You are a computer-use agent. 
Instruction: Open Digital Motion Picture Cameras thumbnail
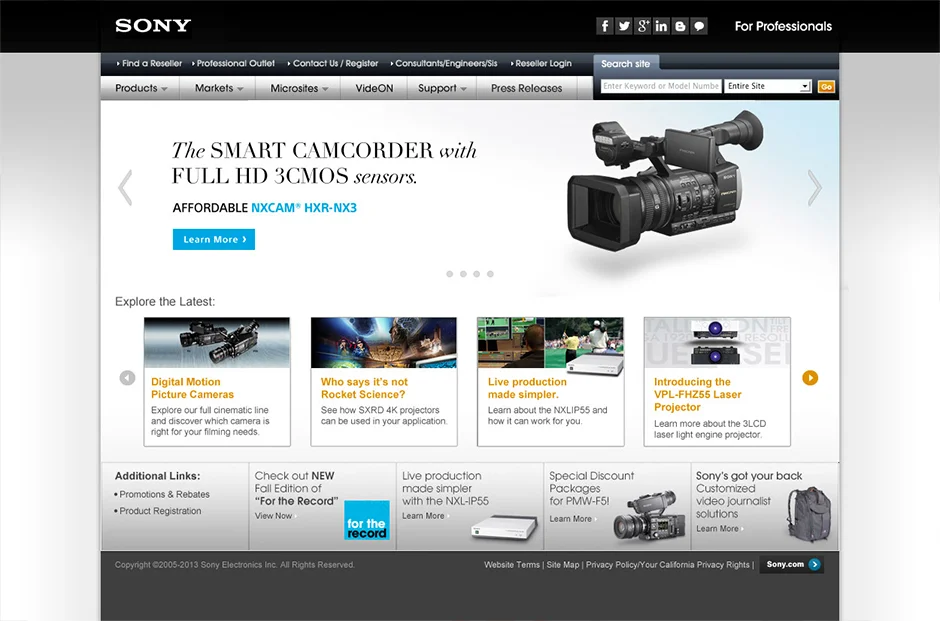point(217,342)
